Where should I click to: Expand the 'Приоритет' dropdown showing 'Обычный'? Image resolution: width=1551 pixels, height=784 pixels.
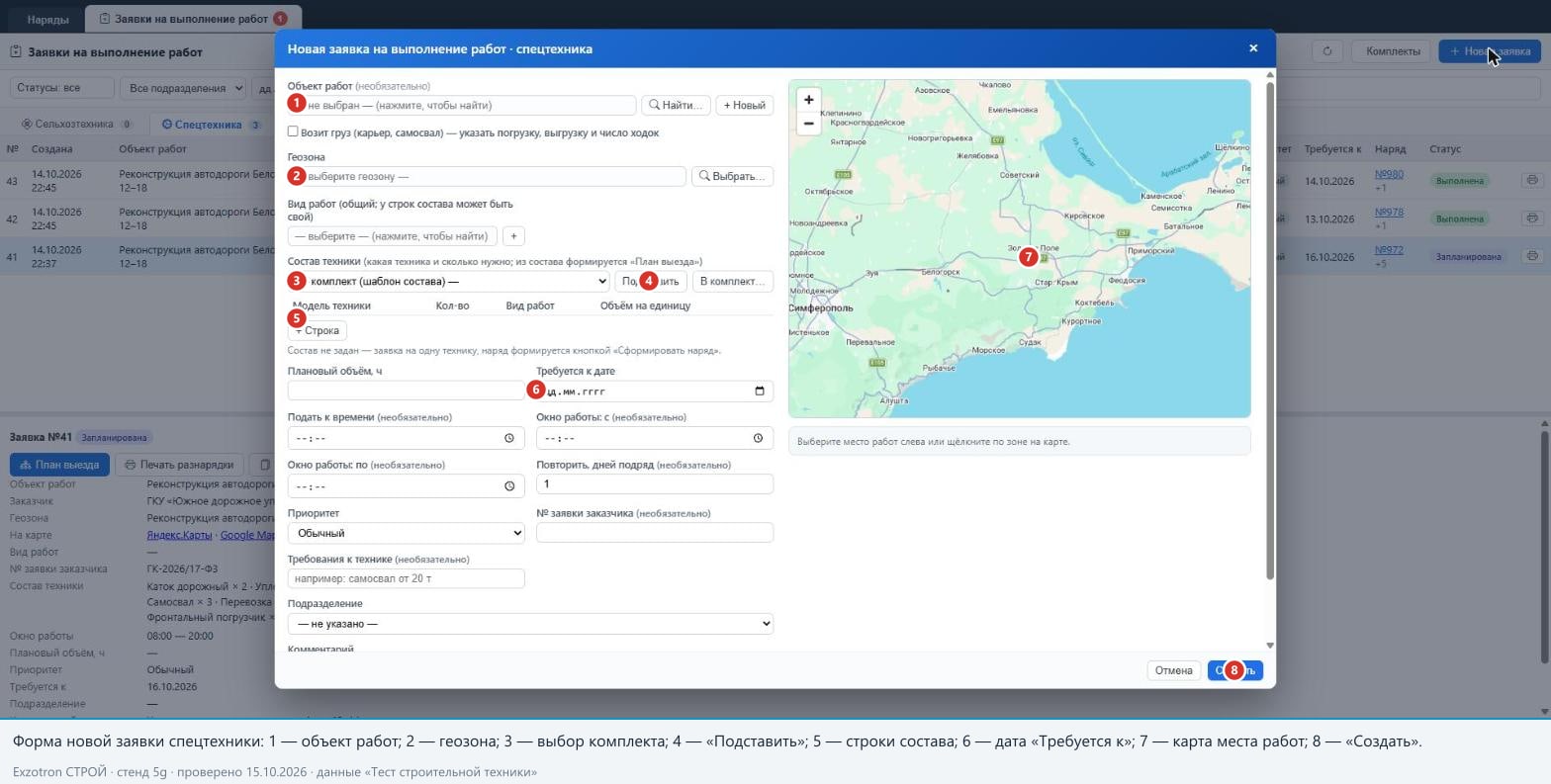[406, 533]
